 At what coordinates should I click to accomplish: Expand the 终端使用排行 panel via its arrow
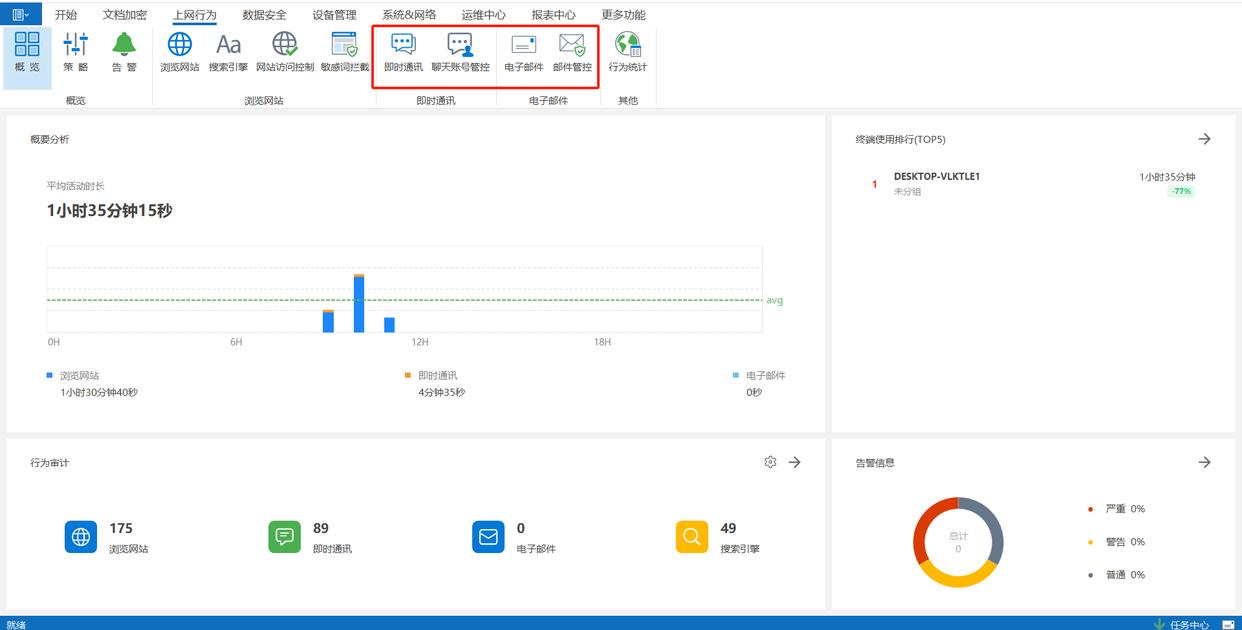tap(1204, 139)
